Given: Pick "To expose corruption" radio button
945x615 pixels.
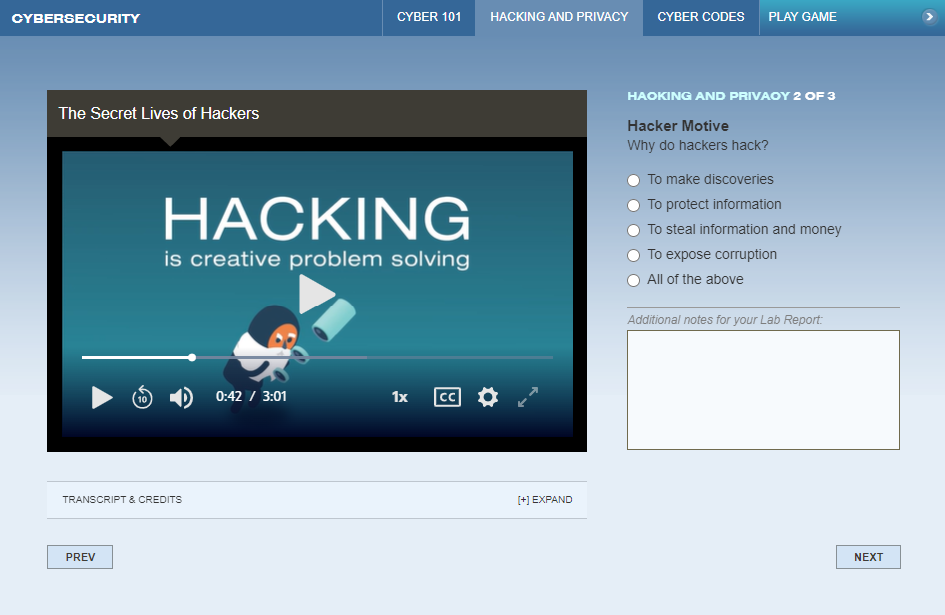Looking at the screenshot, I should [x=633, y=255].
